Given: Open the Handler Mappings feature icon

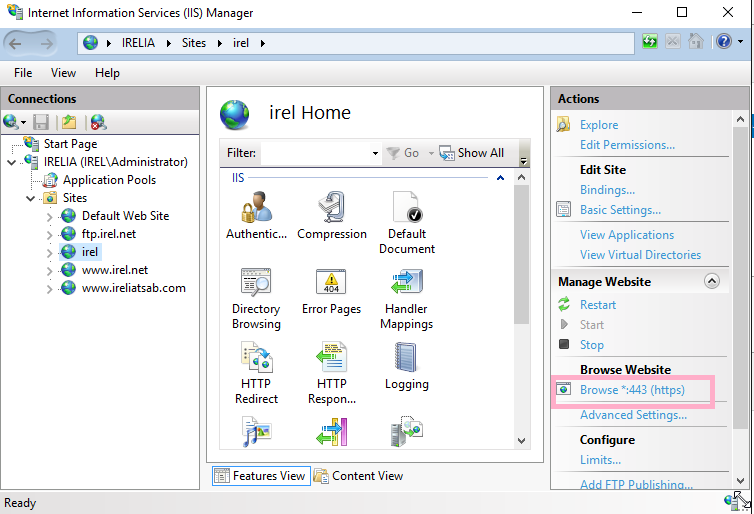Looking at the screenshot, I should point(407,282).
